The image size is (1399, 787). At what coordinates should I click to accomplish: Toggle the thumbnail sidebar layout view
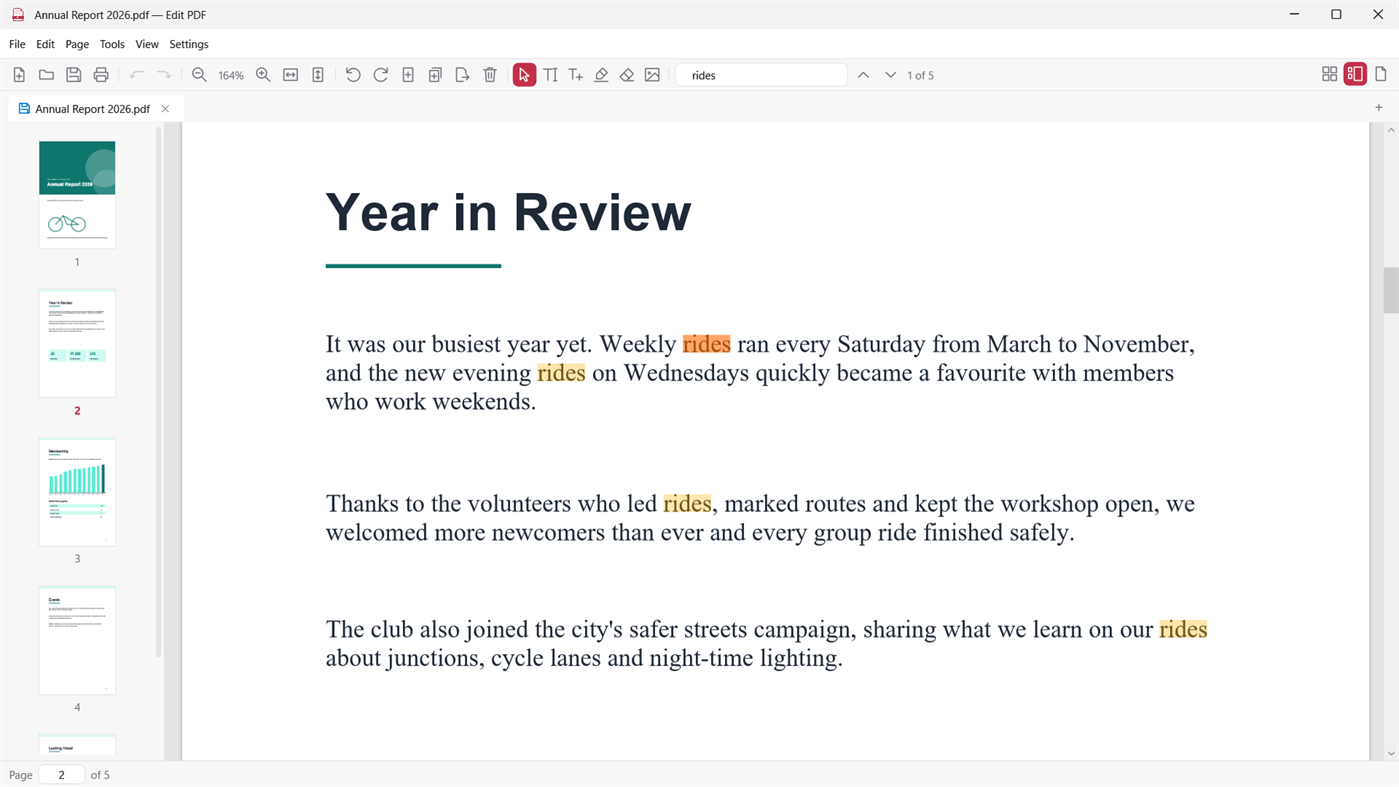(1355, 74)
